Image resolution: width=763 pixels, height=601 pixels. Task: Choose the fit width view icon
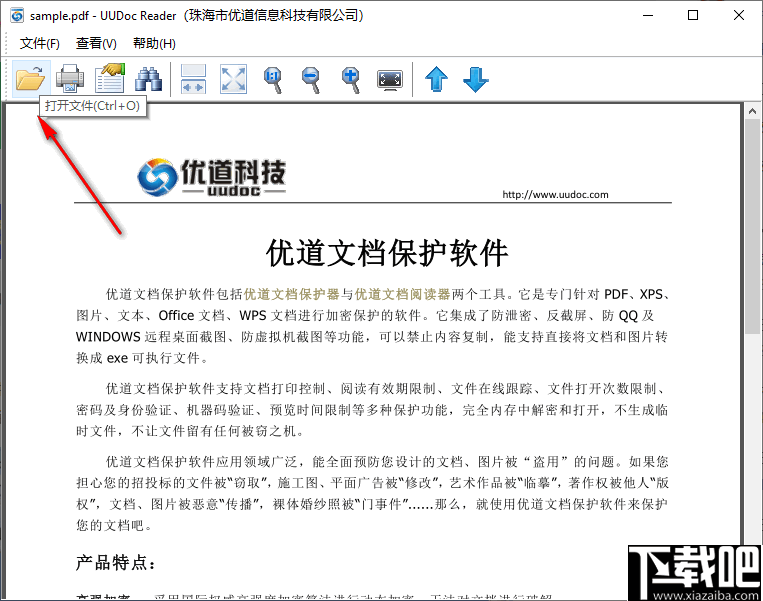coord(193,79)
